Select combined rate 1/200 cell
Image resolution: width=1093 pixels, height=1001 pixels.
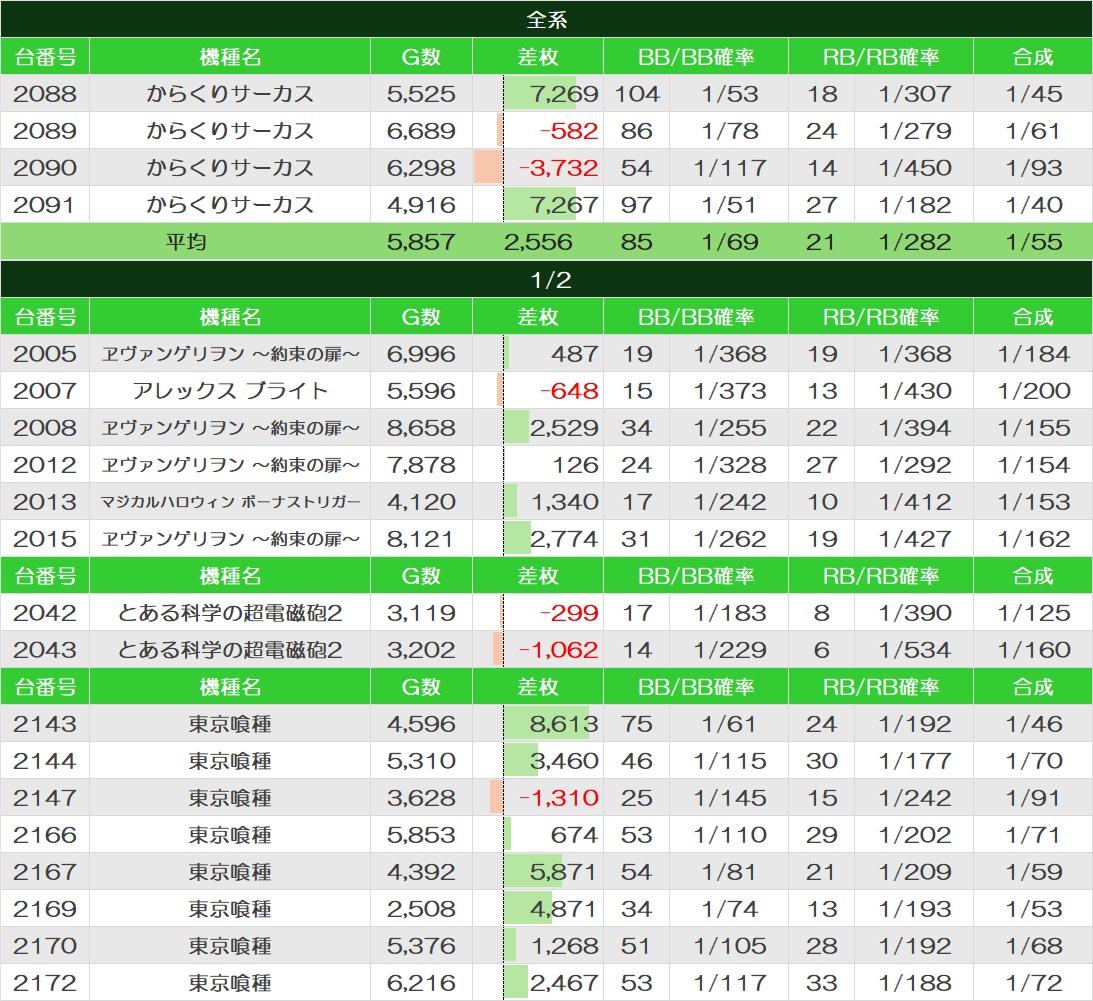(x=1033, y=390)
